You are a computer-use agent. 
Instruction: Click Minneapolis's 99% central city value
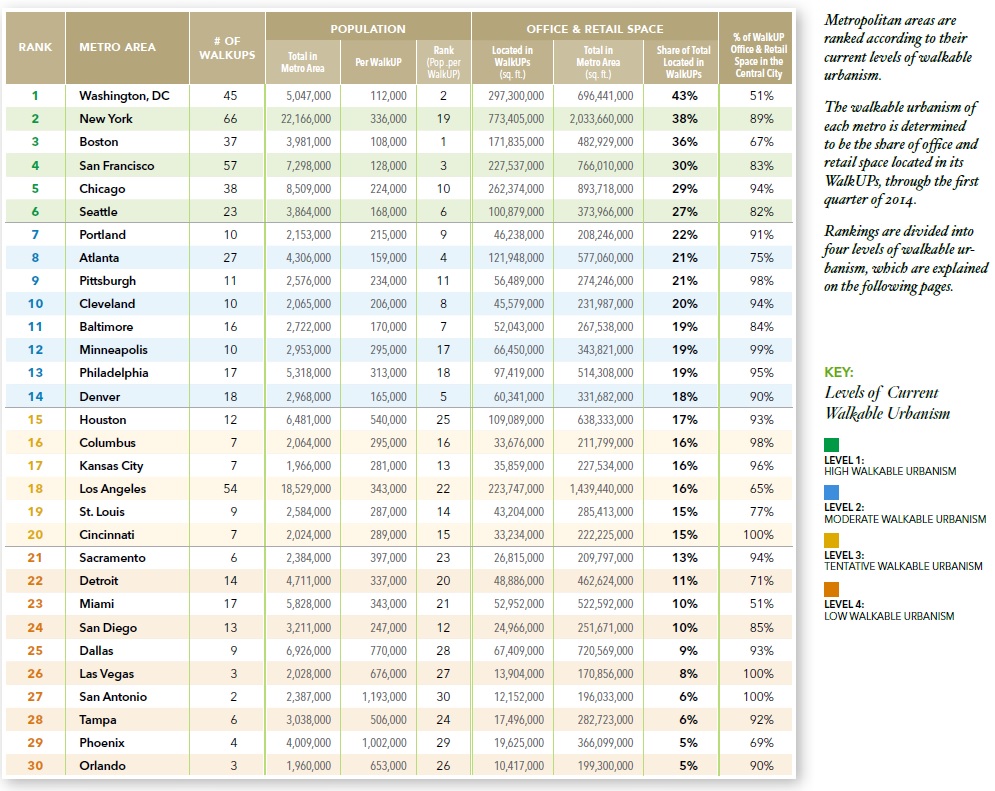pos(761,350)
